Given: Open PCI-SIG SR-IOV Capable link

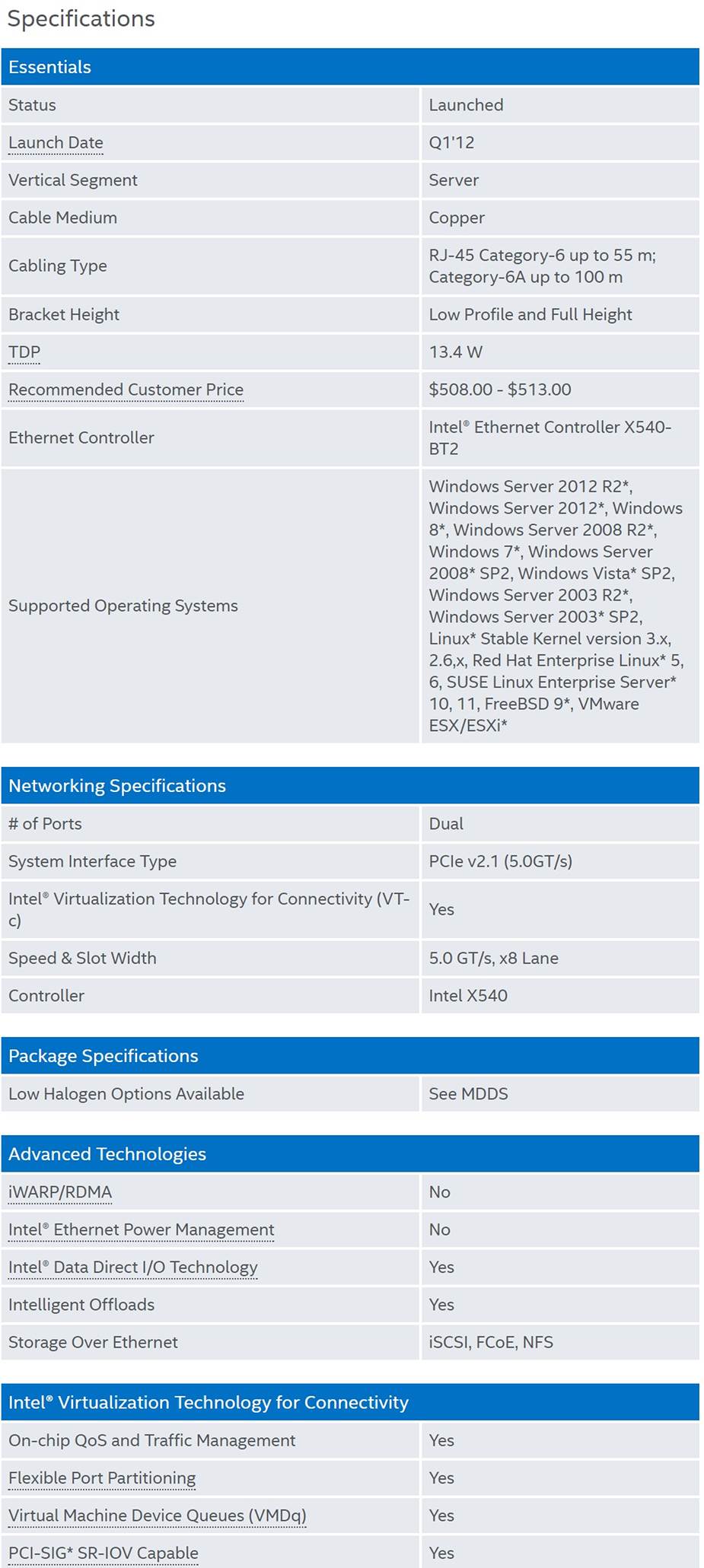Looking at the screenshot, I should tap(104, 1553).
